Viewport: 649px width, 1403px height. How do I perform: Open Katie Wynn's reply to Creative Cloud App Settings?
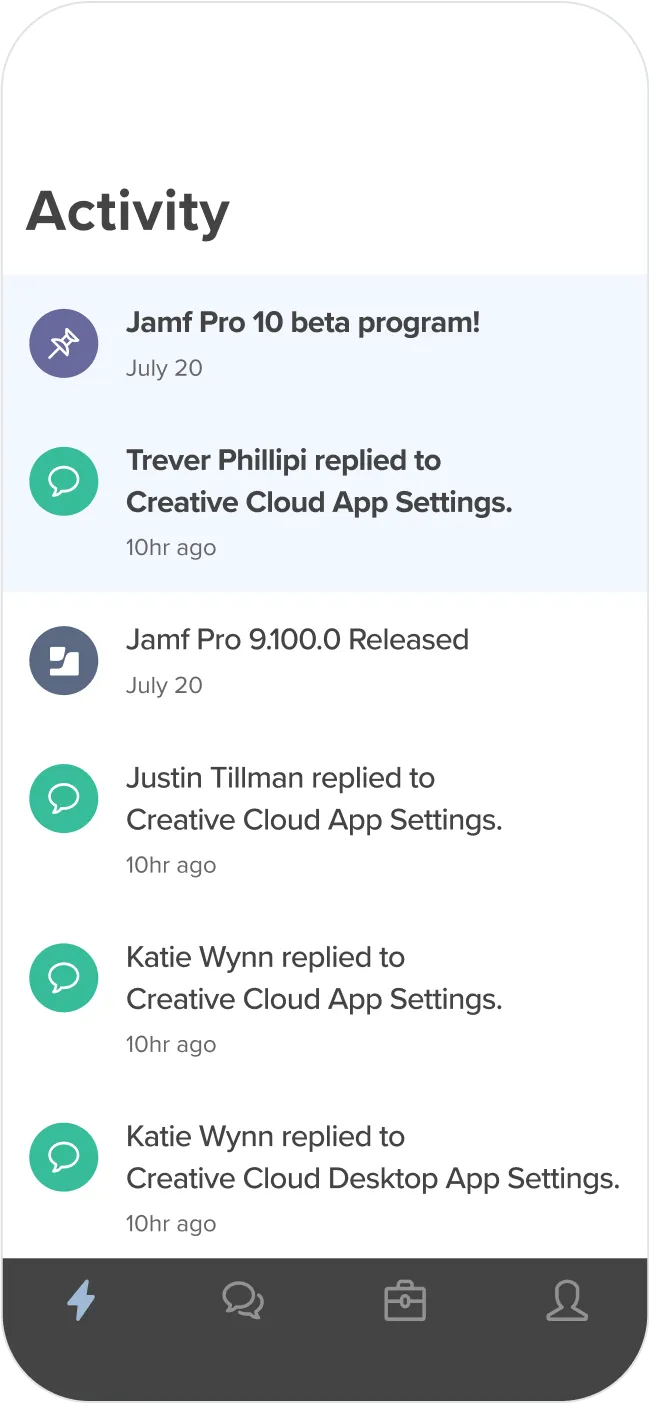point(313,978)
